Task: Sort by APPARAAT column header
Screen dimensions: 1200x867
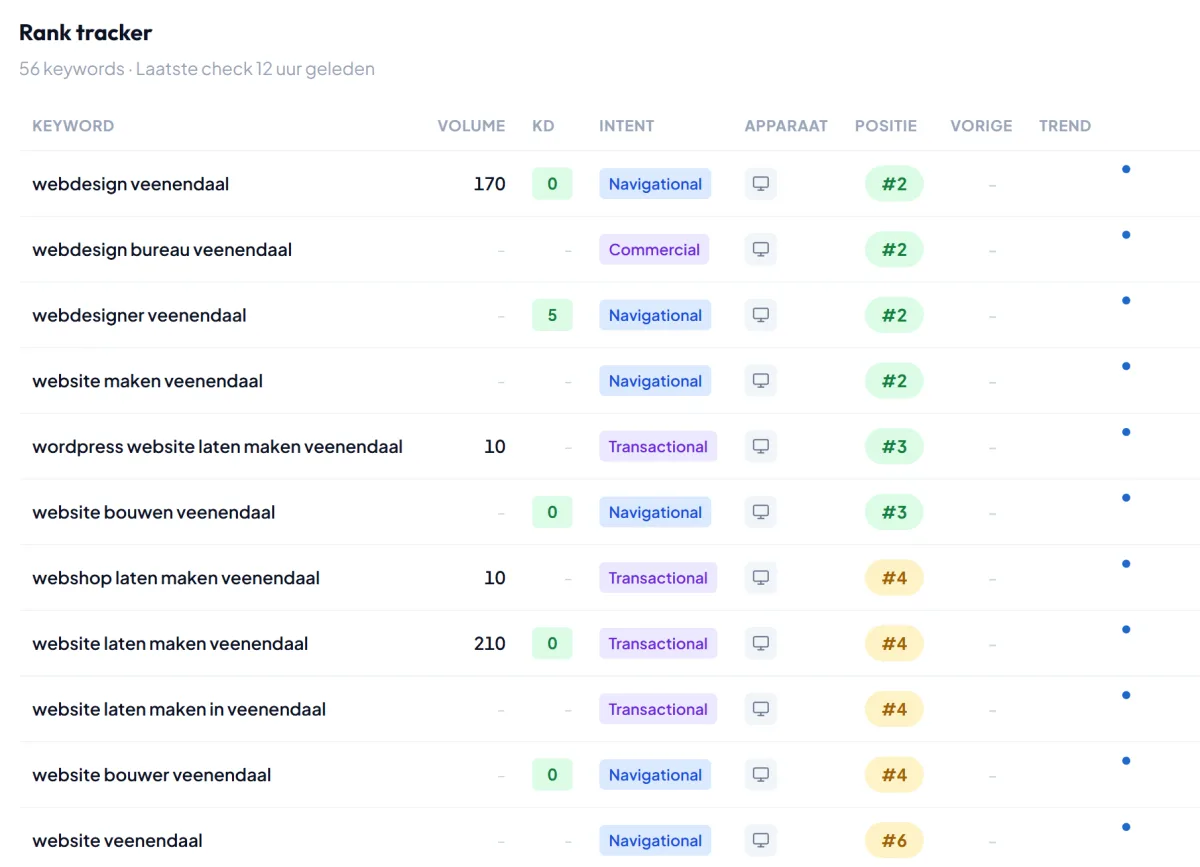Action: 786,126
